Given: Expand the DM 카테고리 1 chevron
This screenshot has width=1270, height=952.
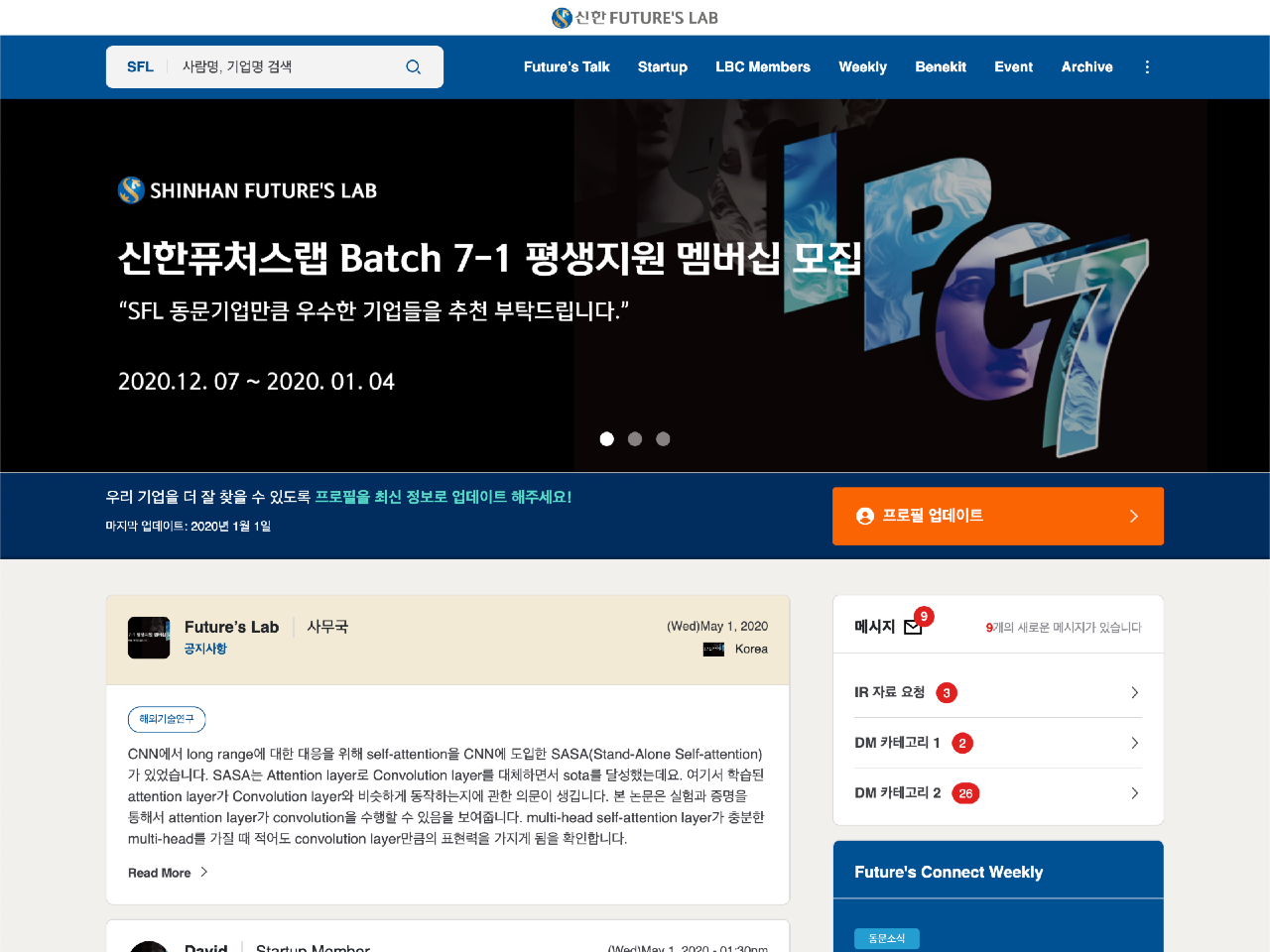Looking at the screenshot, I should pos(1134,743).
